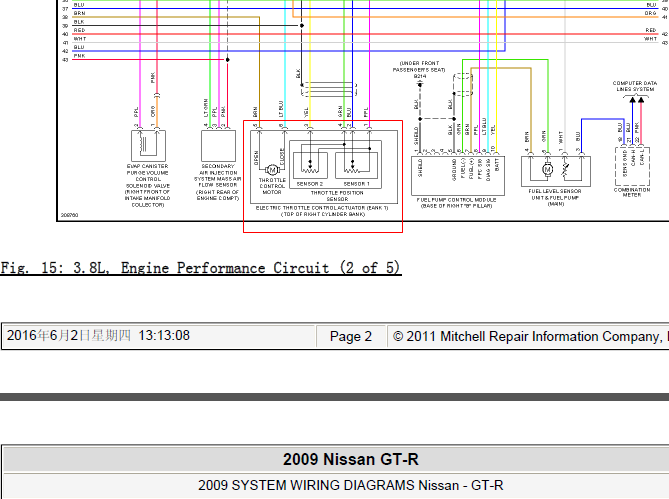Click the left 'PNK' wire label on row 43
The width and height of the screenshot is (669, 499).
point(79,56)
